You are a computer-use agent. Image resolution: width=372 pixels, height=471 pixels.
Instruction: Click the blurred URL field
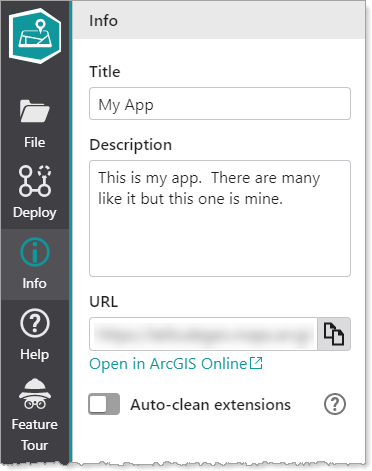click(203, 334)
